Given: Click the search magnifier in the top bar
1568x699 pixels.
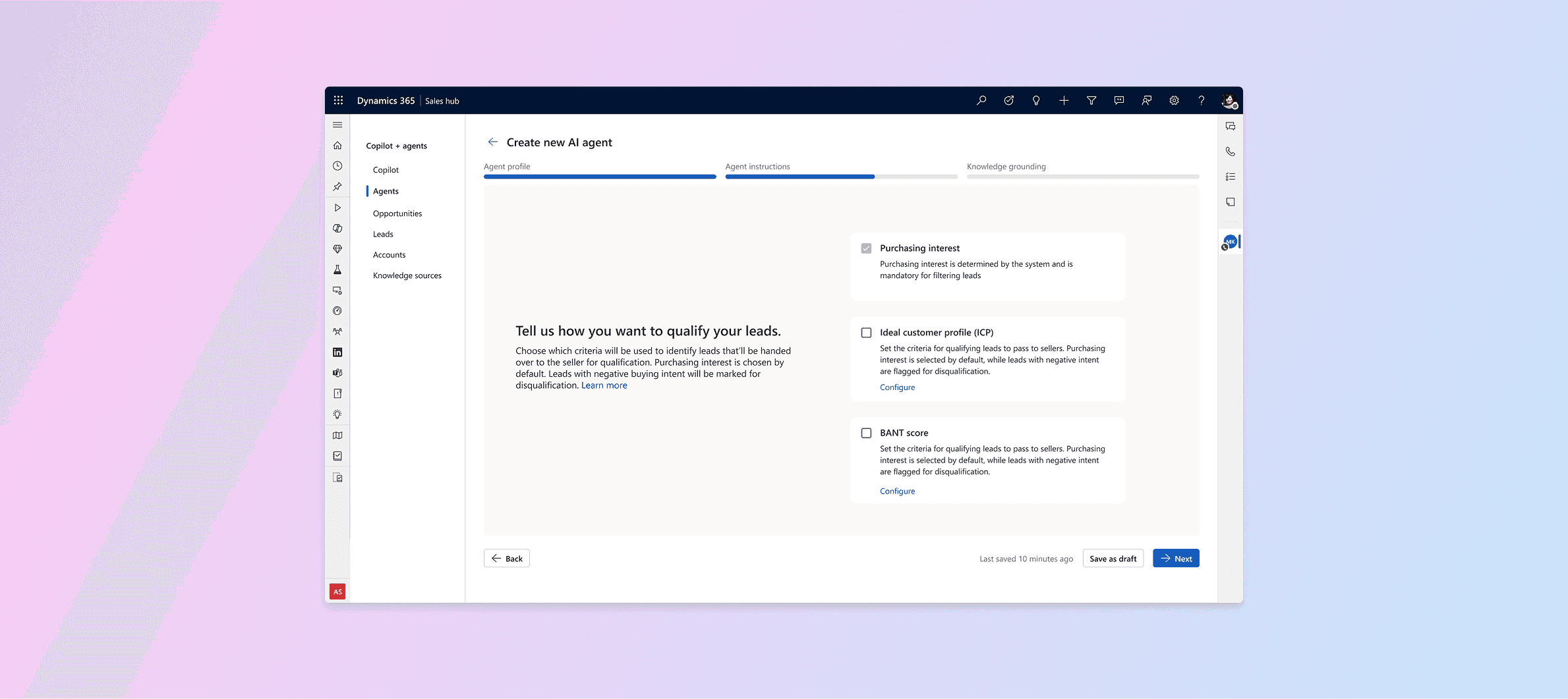Looking at the screenshot, I should point(981,100).
